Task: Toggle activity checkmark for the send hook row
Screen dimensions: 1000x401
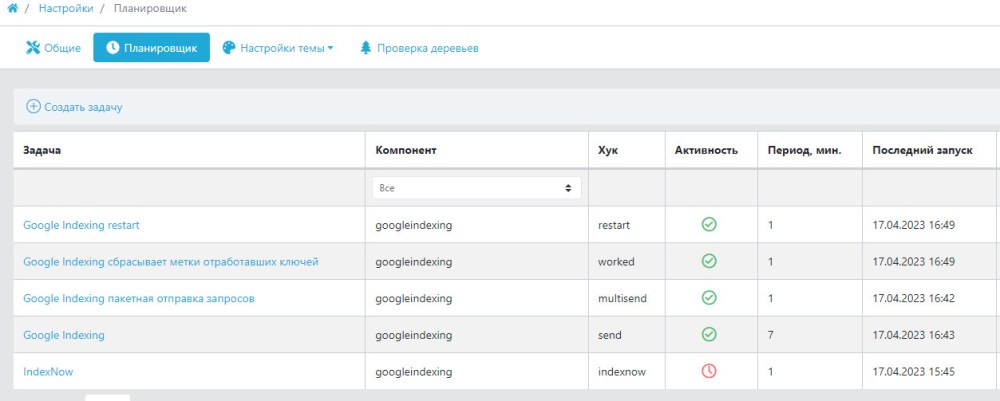Action: [709, 334]
